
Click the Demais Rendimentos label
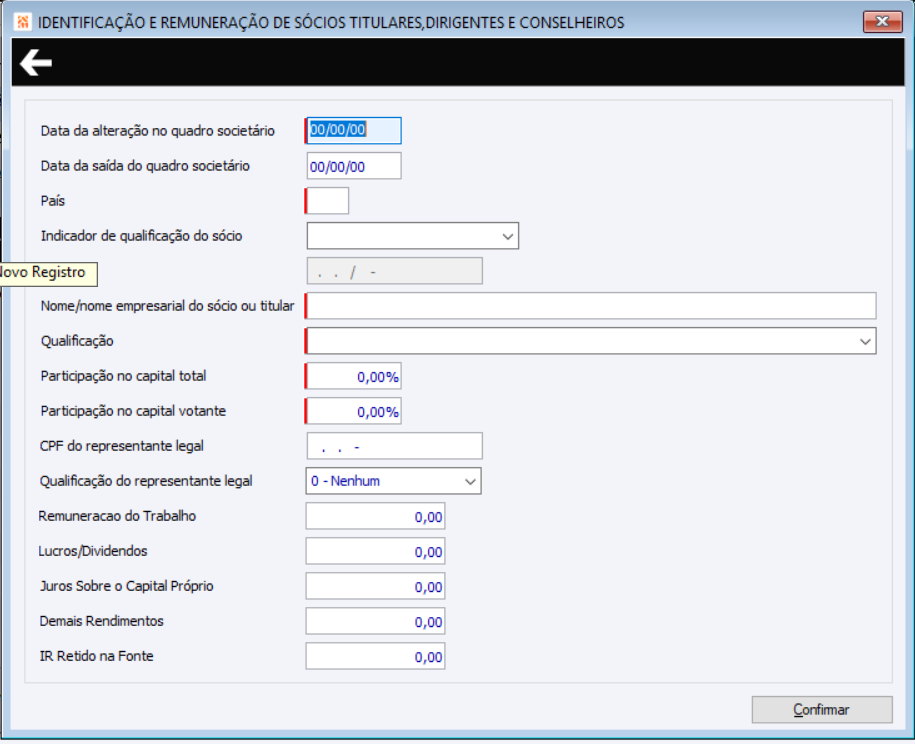[x=102, y=621]
